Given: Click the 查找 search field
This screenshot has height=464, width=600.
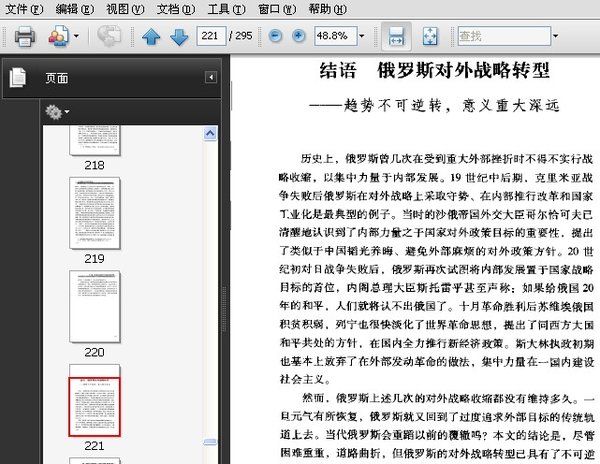Looking at the screenshot, I should click(504, 36).
